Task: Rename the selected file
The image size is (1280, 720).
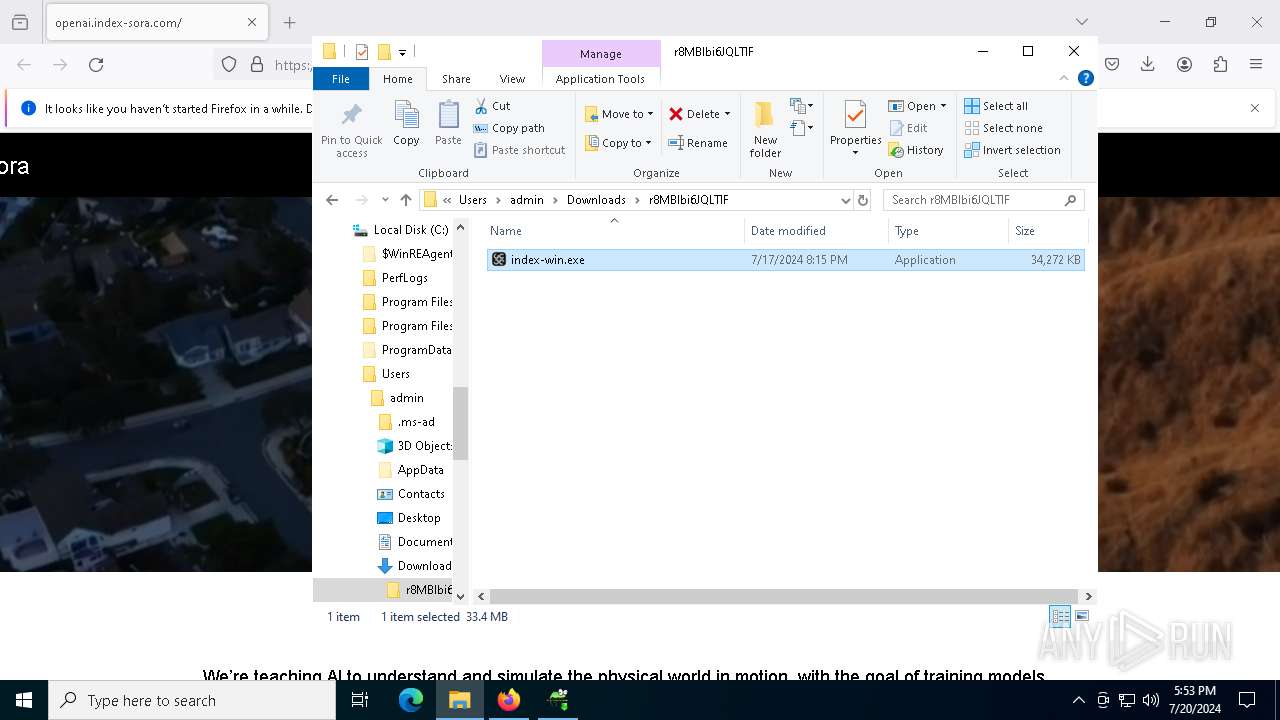Action: (x=698, y=143)
